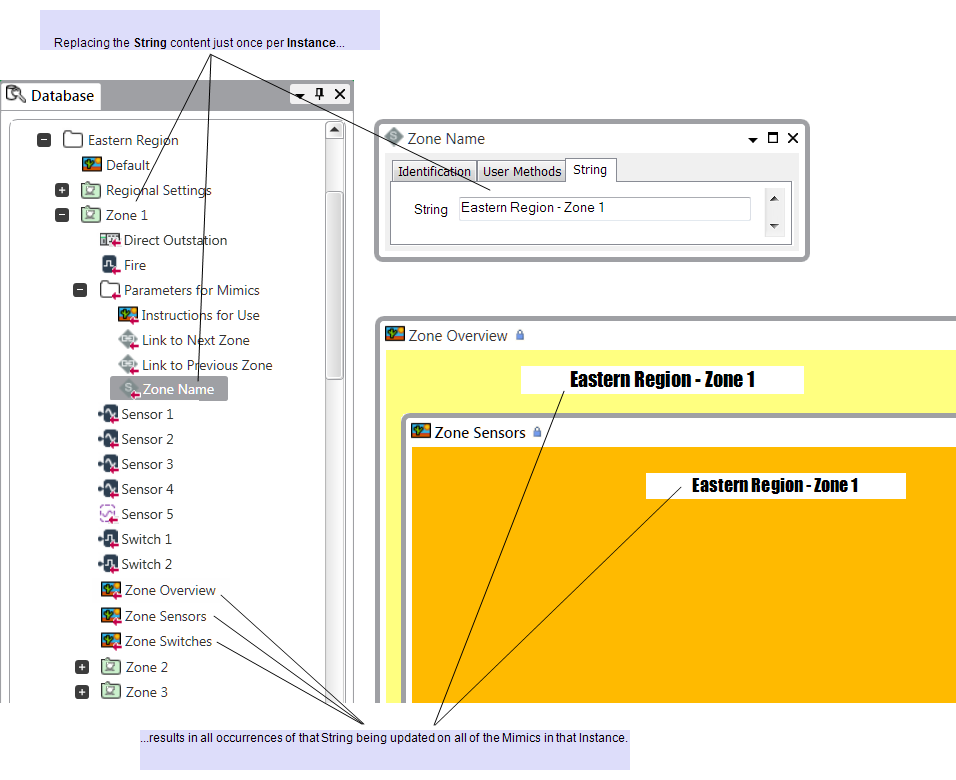Open the Zone Name window dropdown menu

753,140
